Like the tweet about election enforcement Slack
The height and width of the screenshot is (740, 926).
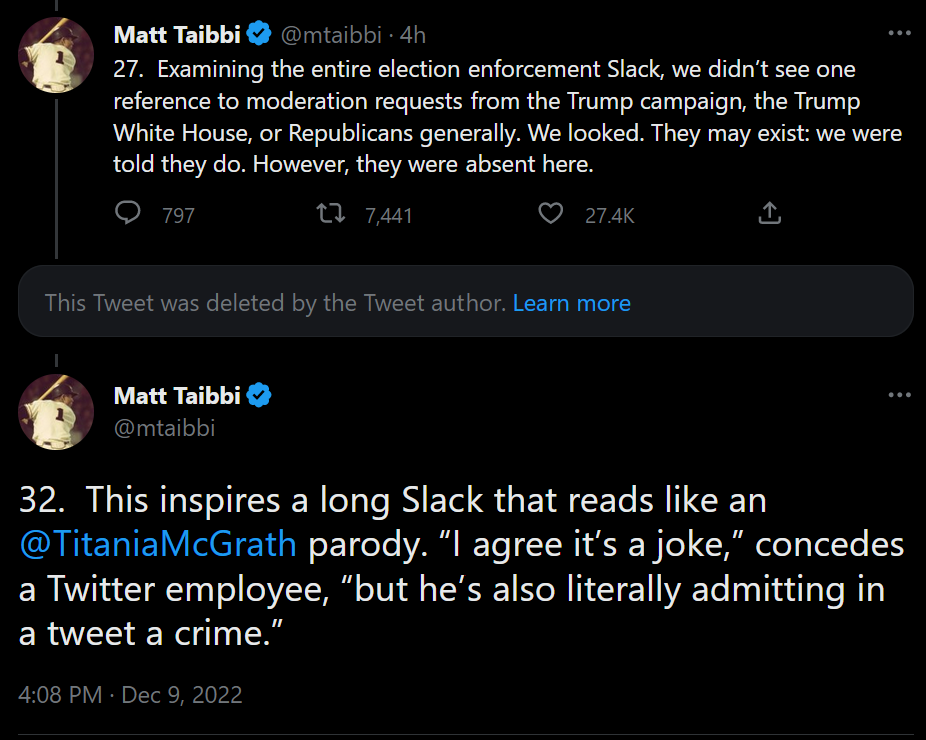click(550, 214)
